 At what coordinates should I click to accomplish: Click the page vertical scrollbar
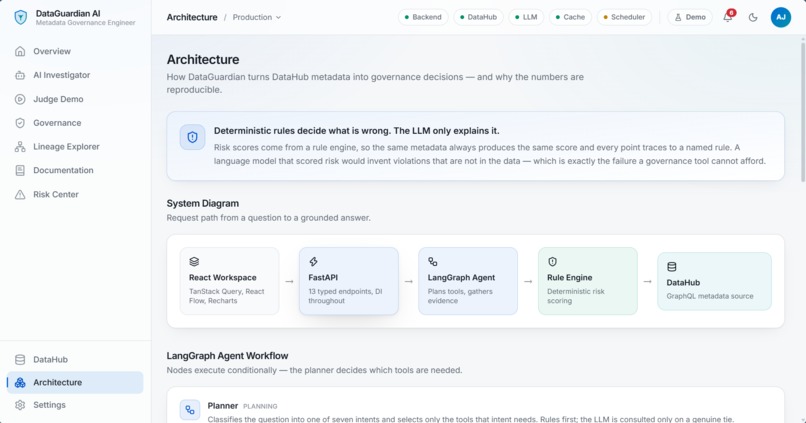click(802, 112)
